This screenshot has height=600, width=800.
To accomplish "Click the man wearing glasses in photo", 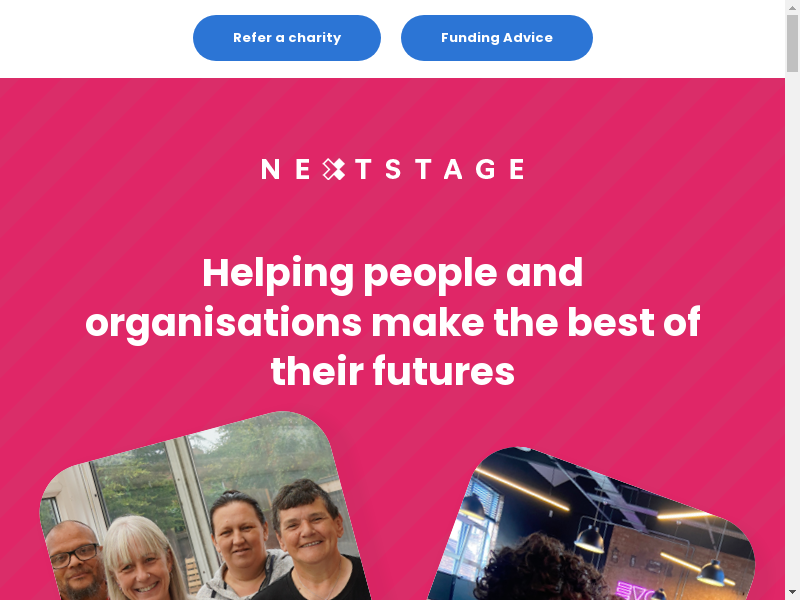I will [74, 559].
